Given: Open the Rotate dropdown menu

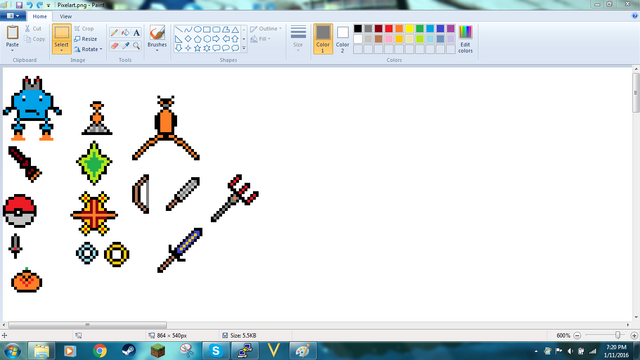Looking at the screenshot, I should [88, 49].
